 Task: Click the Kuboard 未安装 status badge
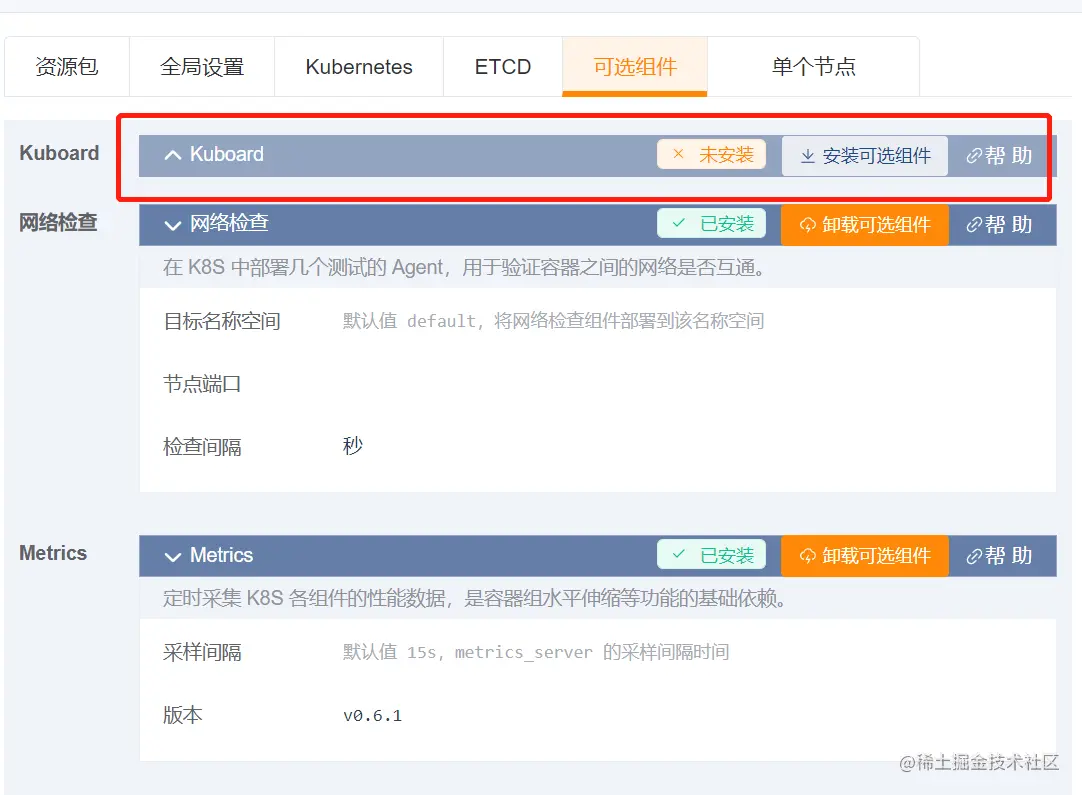click(711, 155)
